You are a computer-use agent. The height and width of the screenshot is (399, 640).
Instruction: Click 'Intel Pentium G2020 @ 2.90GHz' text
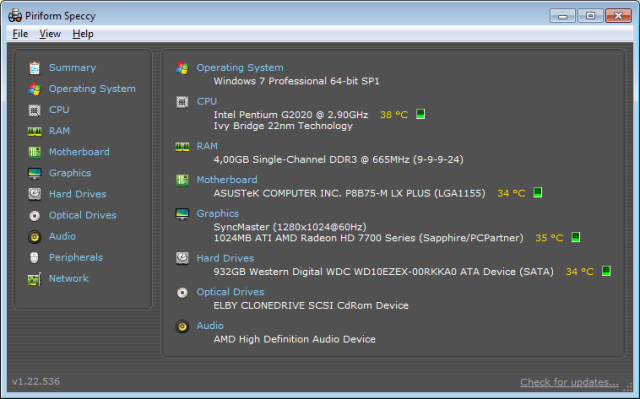291,115
